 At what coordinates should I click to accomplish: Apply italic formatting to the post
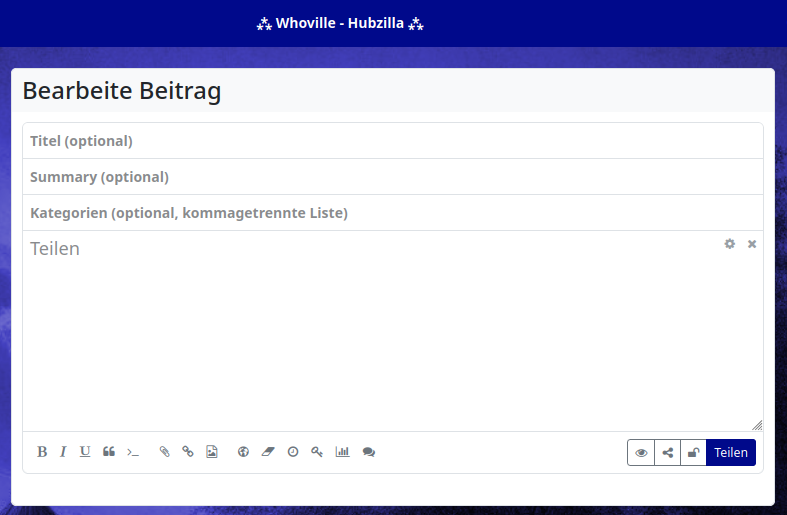coord(63,452)
